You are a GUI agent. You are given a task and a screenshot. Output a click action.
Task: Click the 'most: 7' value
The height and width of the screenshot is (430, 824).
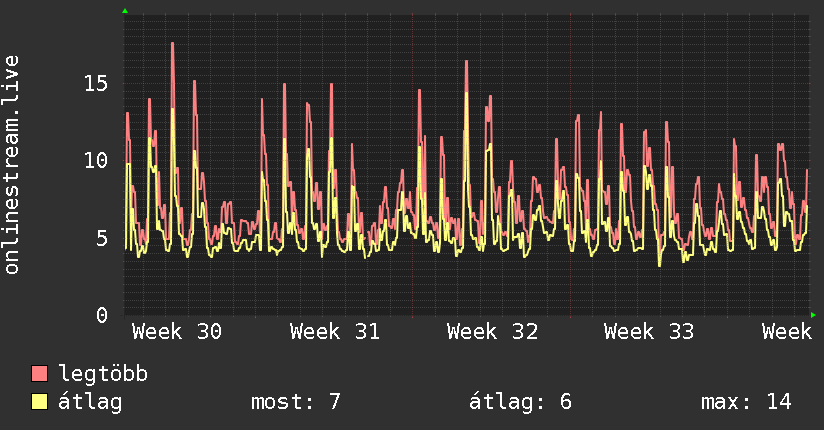(x=296, y=402)
